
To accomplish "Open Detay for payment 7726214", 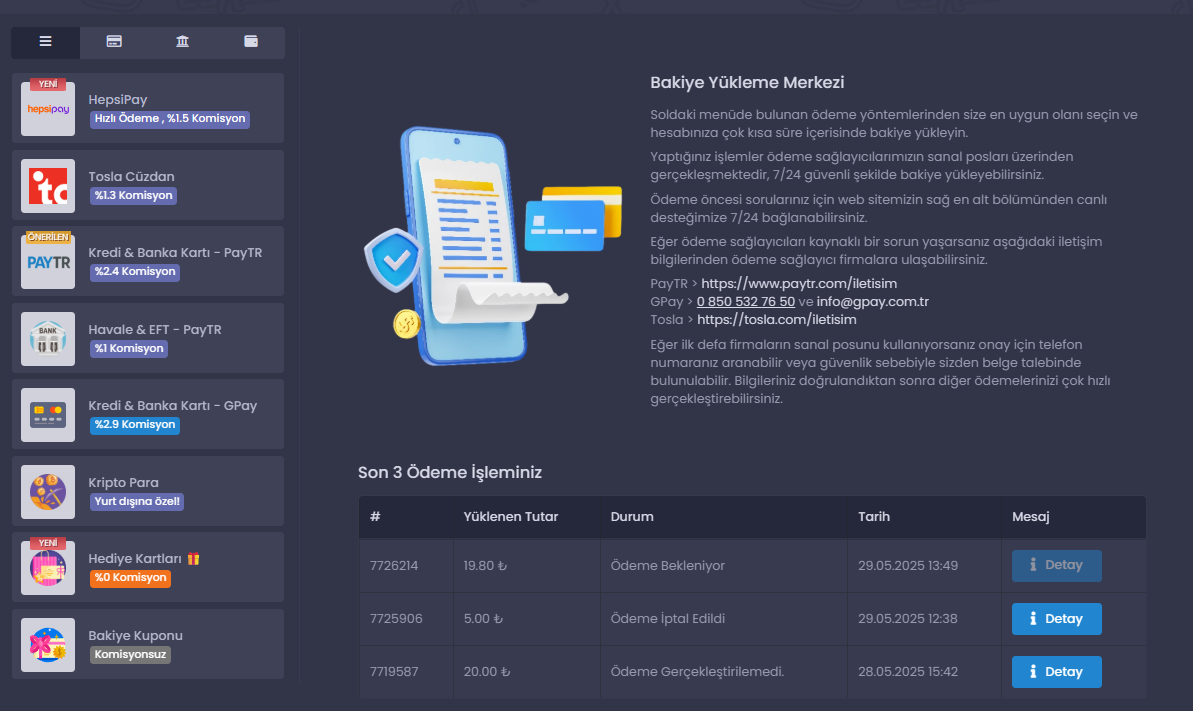I will pos(1056,566).
